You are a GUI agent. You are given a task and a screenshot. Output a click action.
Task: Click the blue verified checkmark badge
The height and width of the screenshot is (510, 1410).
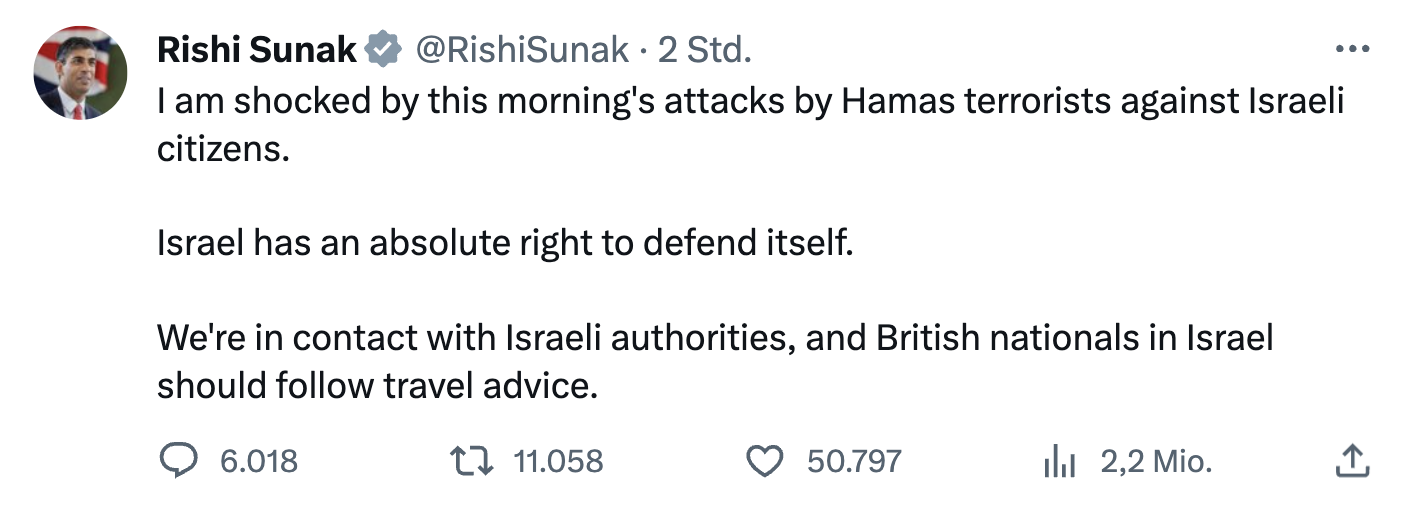pyautogui.click(x=384, y=49)
